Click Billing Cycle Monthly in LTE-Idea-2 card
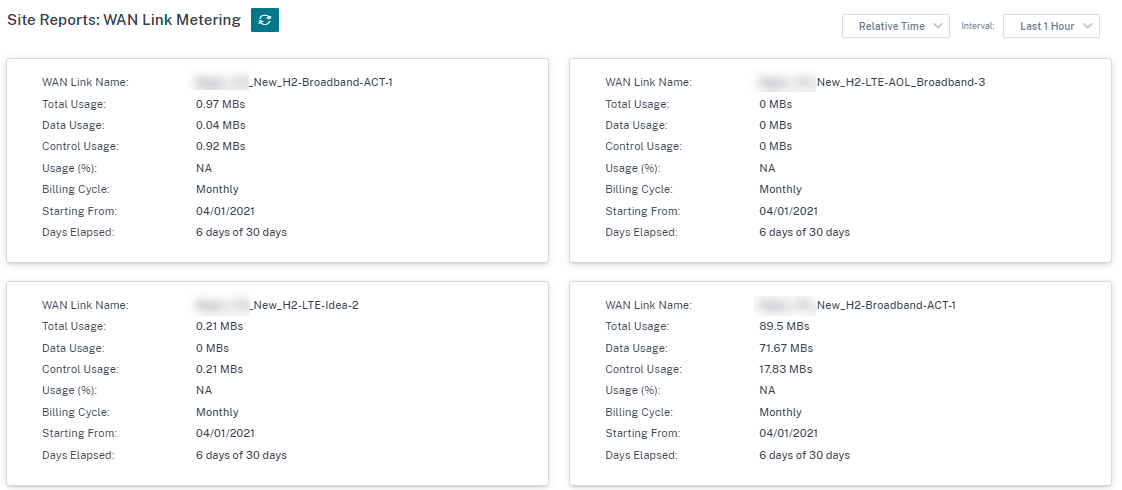 [217, 412]
